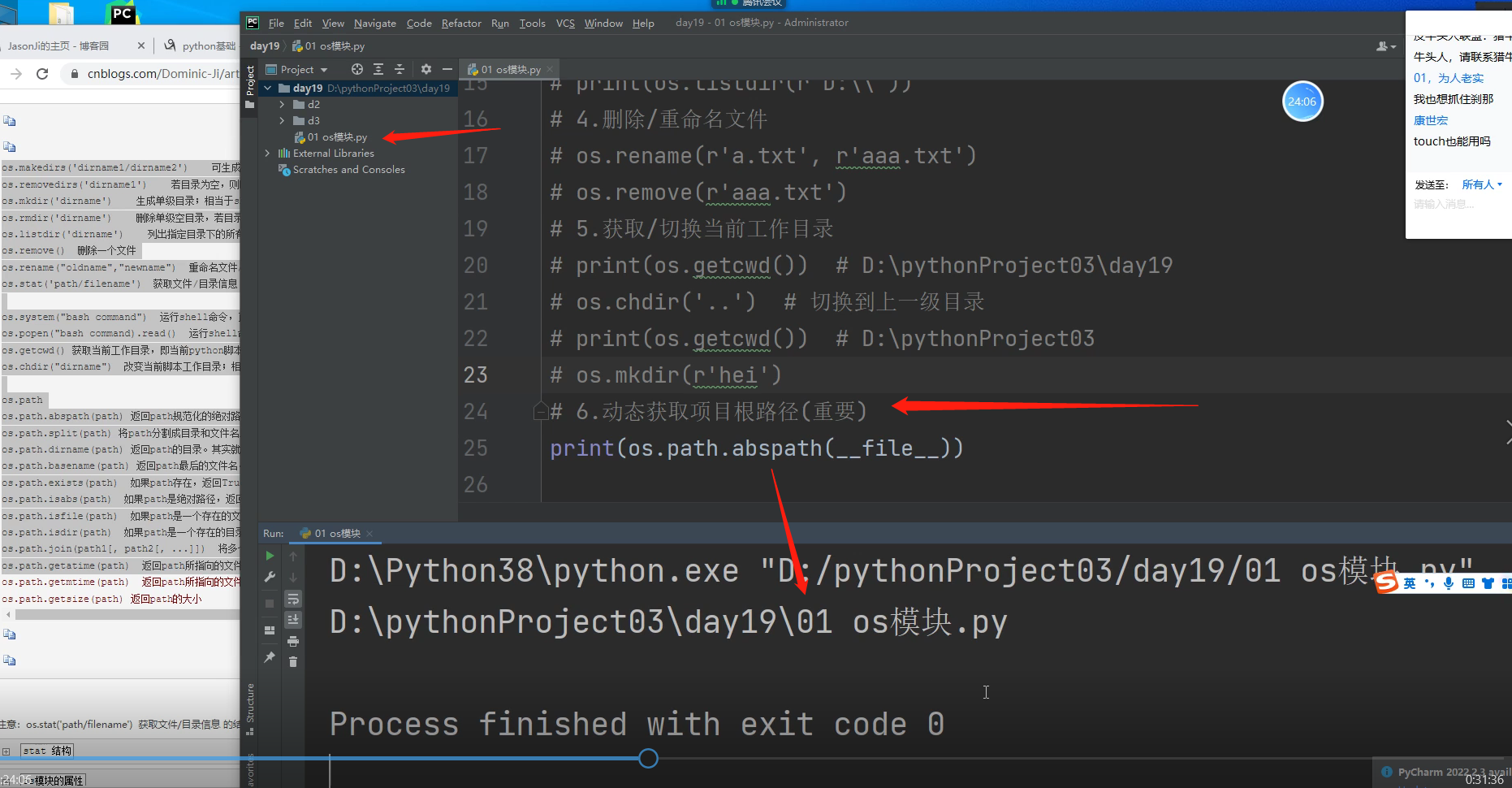Open the Navigate menu

[375, 23]
